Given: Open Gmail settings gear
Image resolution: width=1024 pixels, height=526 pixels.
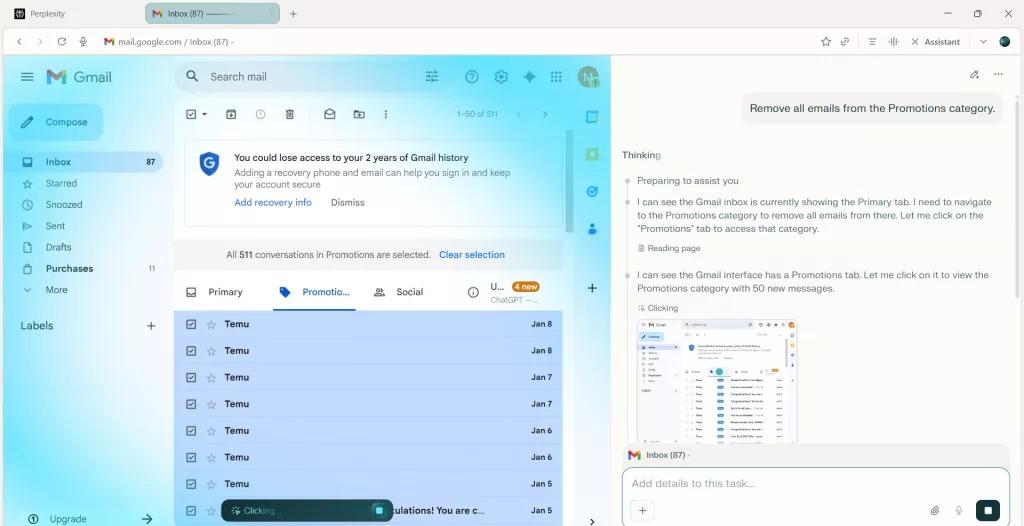Looking at the screenshot, I should (501, 77).
